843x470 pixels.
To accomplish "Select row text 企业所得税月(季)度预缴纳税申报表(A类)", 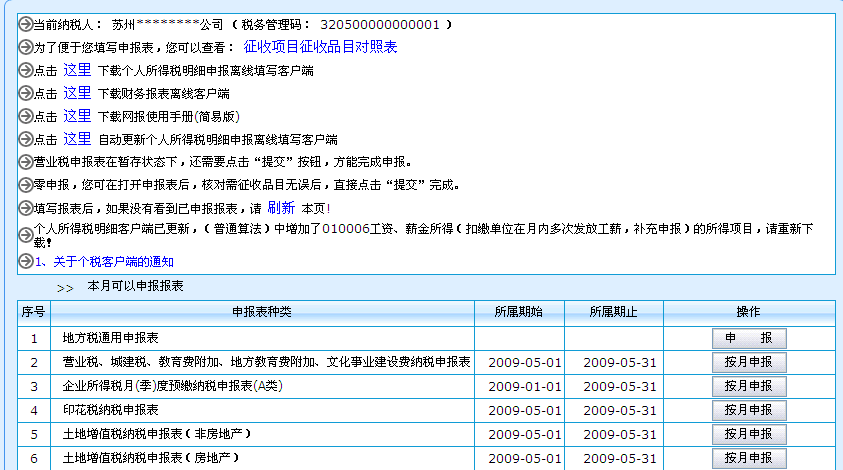I will 173,386.
